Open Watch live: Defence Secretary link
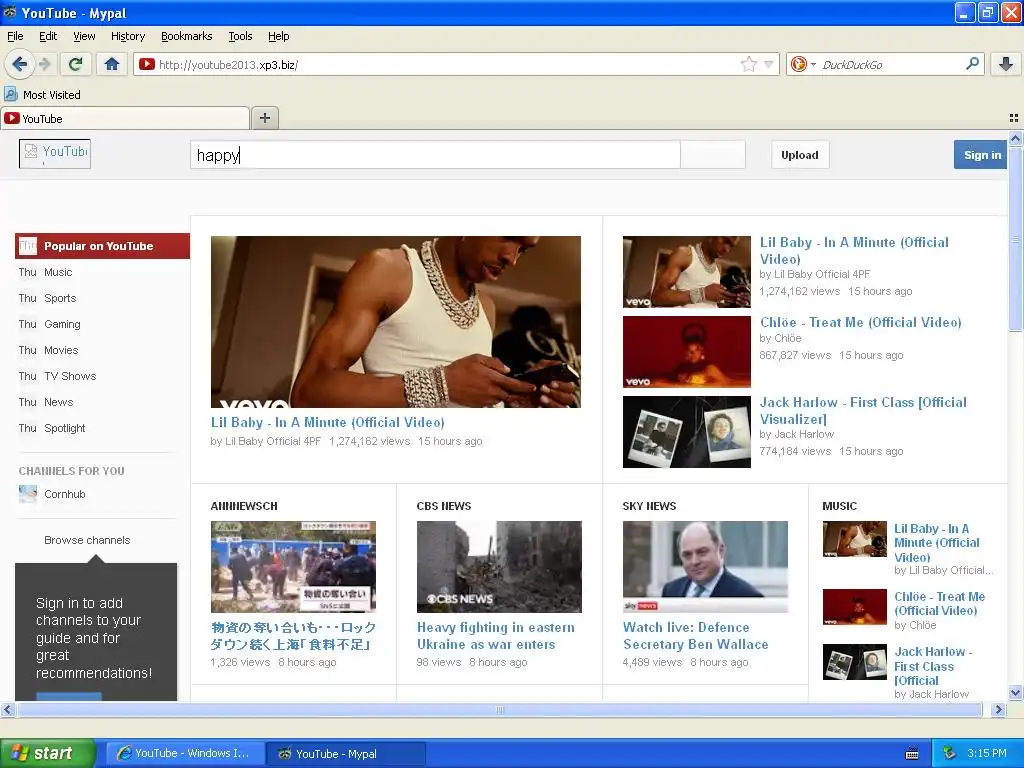 click(x=696, y=635)
